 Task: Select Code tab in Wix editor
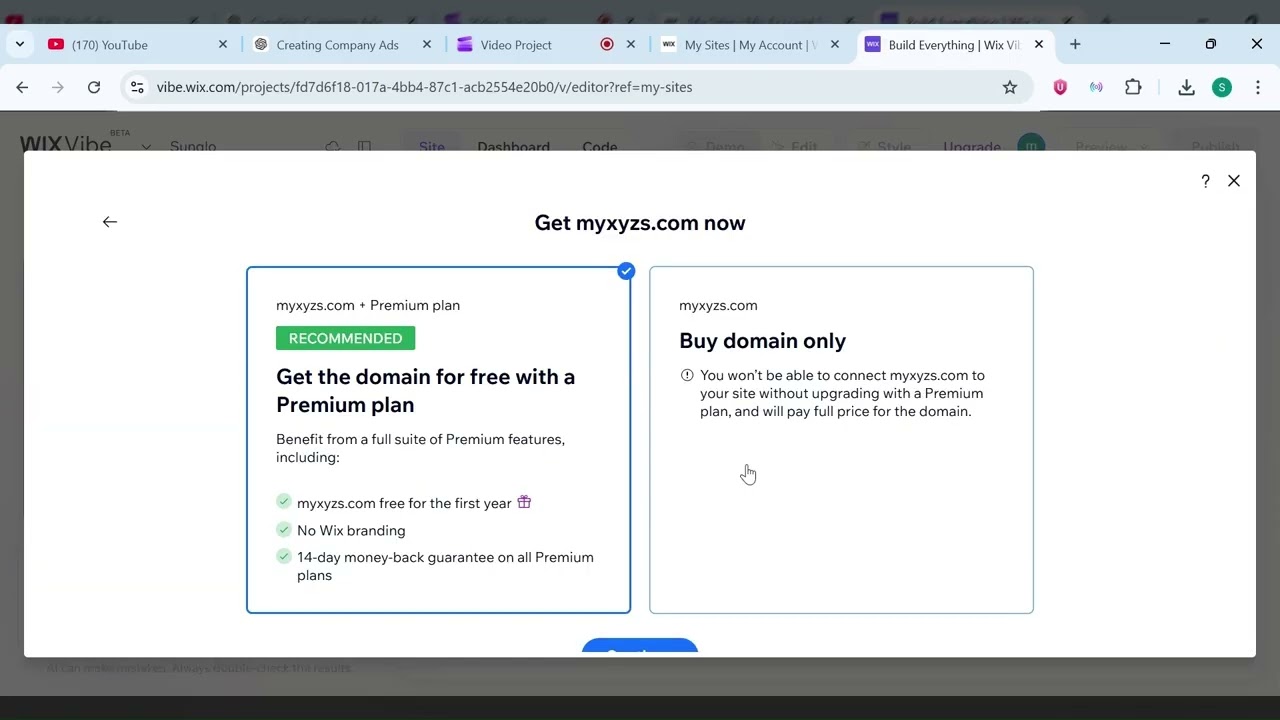[600, 146]
